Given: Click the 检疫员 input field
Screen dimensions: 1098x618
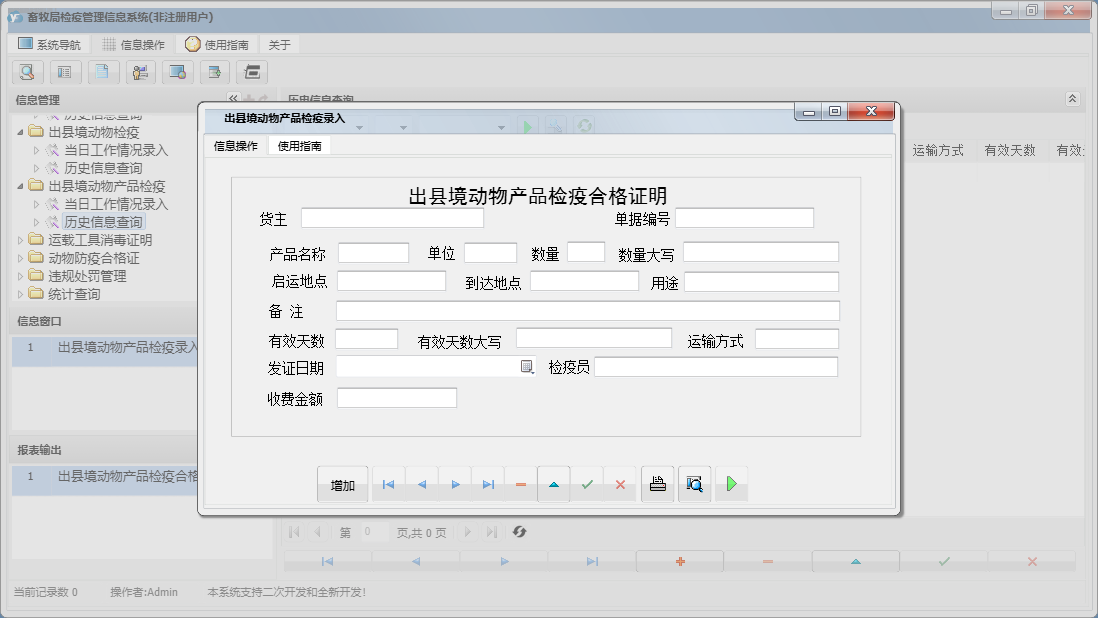Looking at the screenshot, I should click(x=716, y=367).
